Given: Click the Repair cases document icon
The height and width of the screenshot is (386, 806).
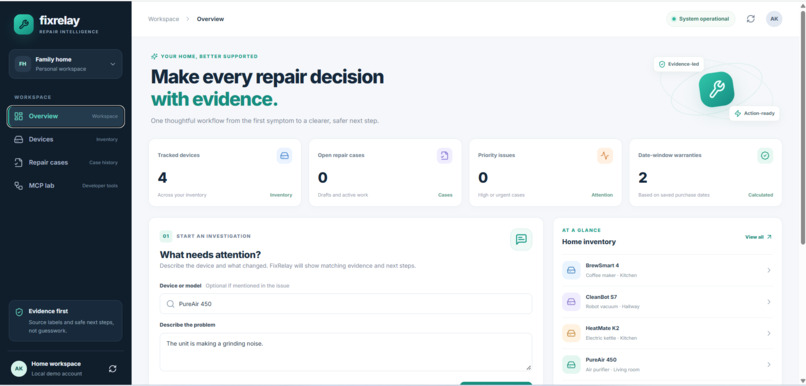Looking at the screenshot, I should (x=19, y=162).
